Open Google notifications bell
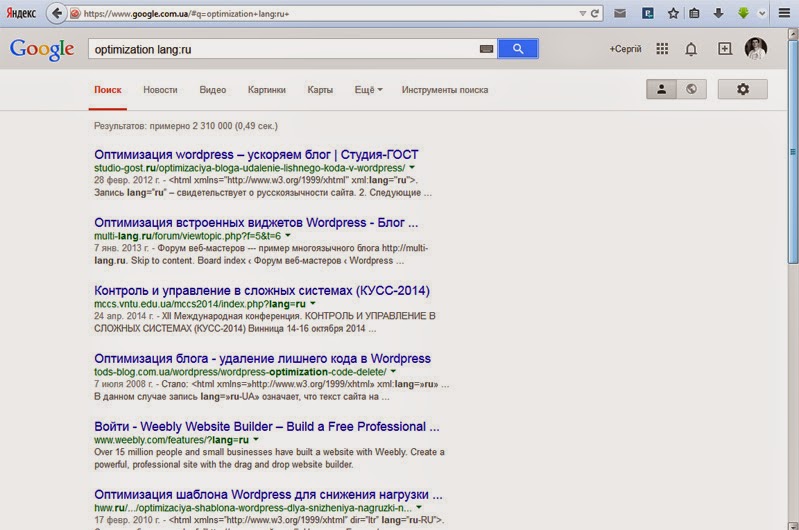799x530 pixels. tap(691, 49)
